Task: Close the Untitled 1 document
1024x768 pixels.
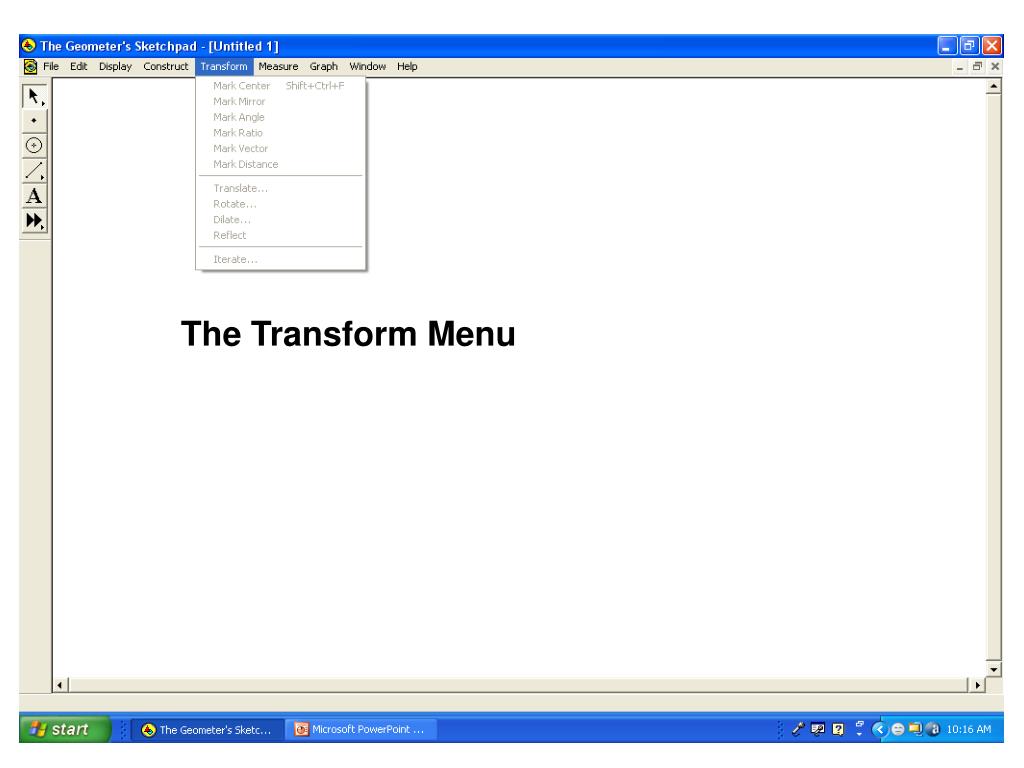Action: (x=995, y=67)
